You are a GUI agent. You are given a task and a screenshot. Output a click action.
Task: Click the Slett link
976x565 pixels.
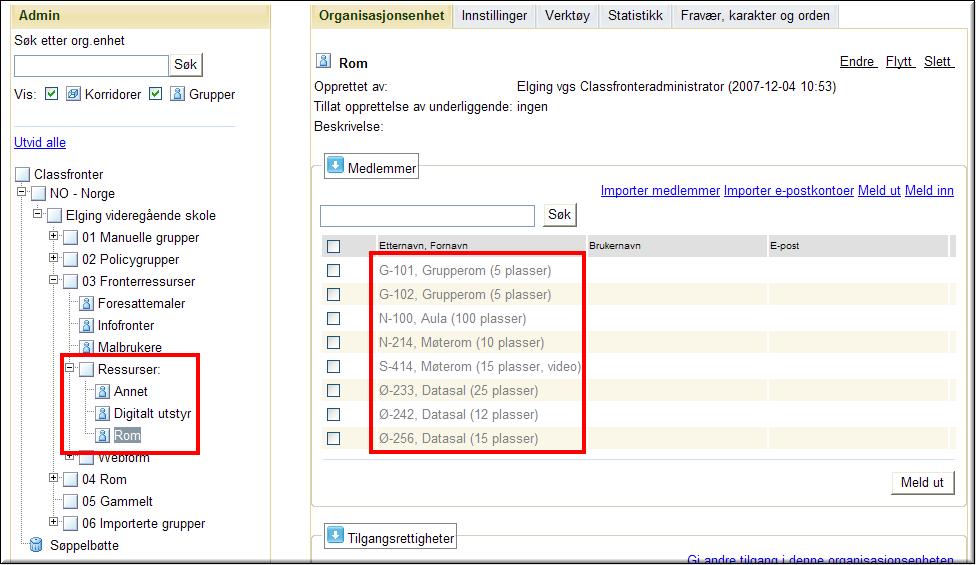(x=937, y=62)
